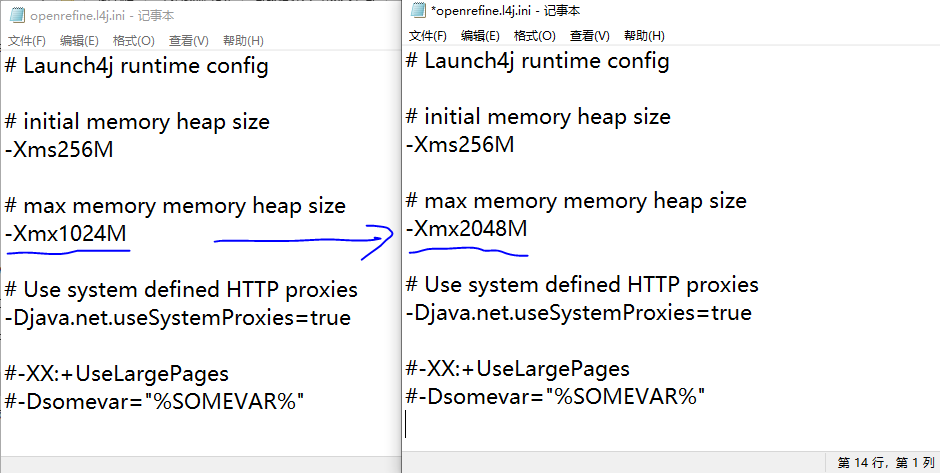Open 查看(V) menu in the left Notepad window
940x473 pixels.
[x=189, y=41]
